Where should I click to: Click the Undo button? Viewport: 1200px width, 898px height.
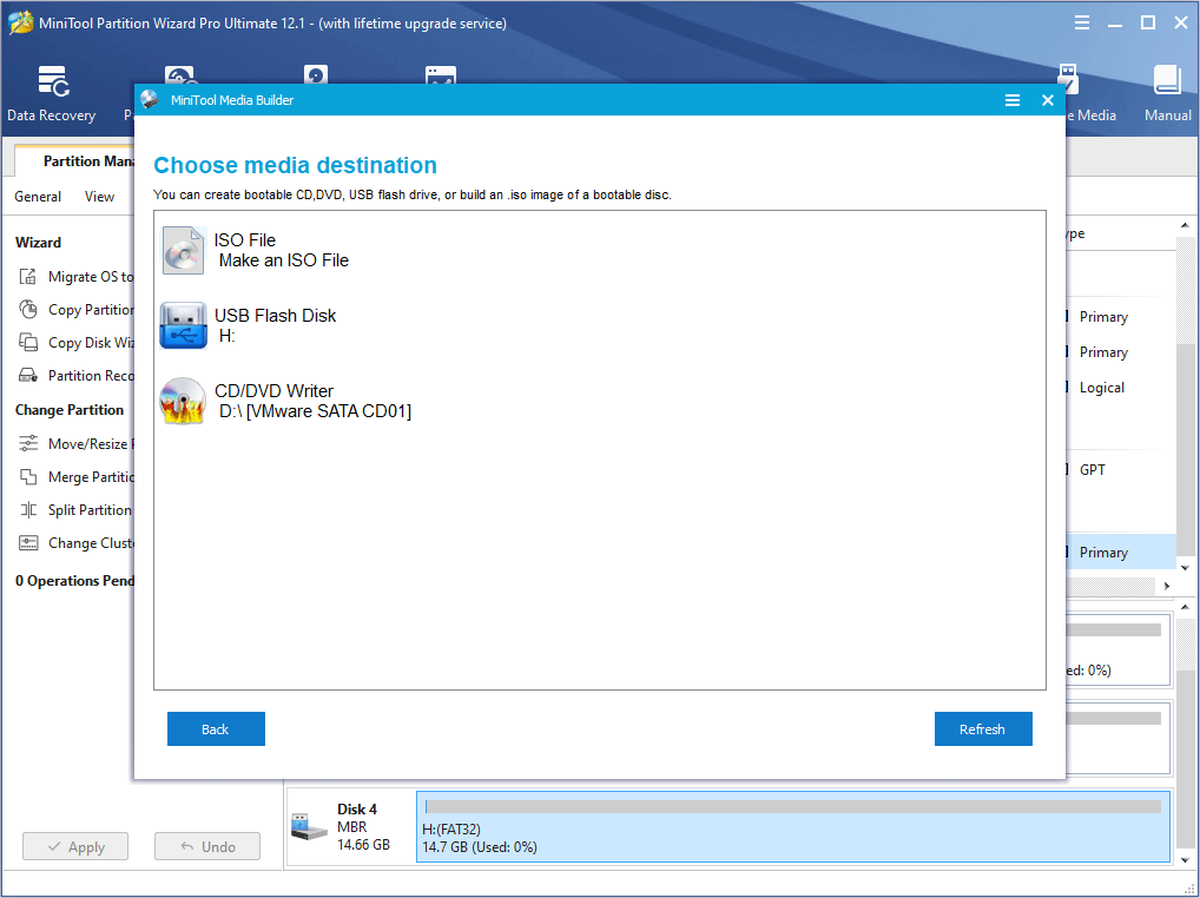(x=207, y=846)
